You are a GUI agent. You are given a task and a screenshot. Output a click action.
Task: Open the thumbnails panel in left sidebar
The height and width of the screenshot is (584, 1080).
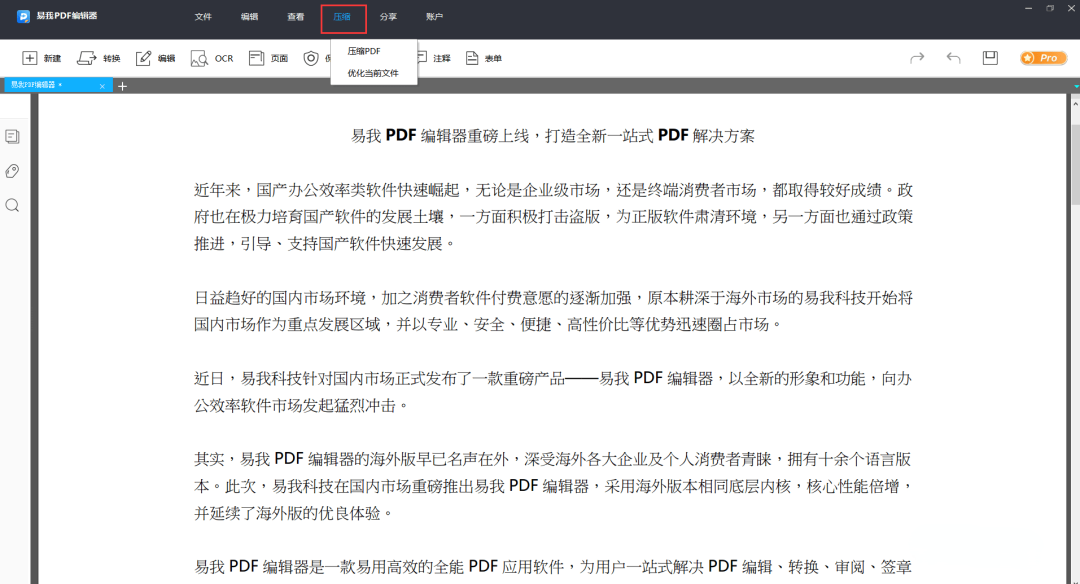(x=12, y=136)
